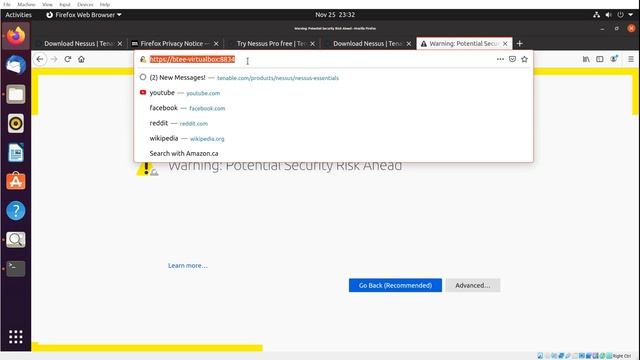The height and width of the screenshot is (360, 640).
Task: Open Ubuntu Software store in dock
Action: tap(16, 181)
